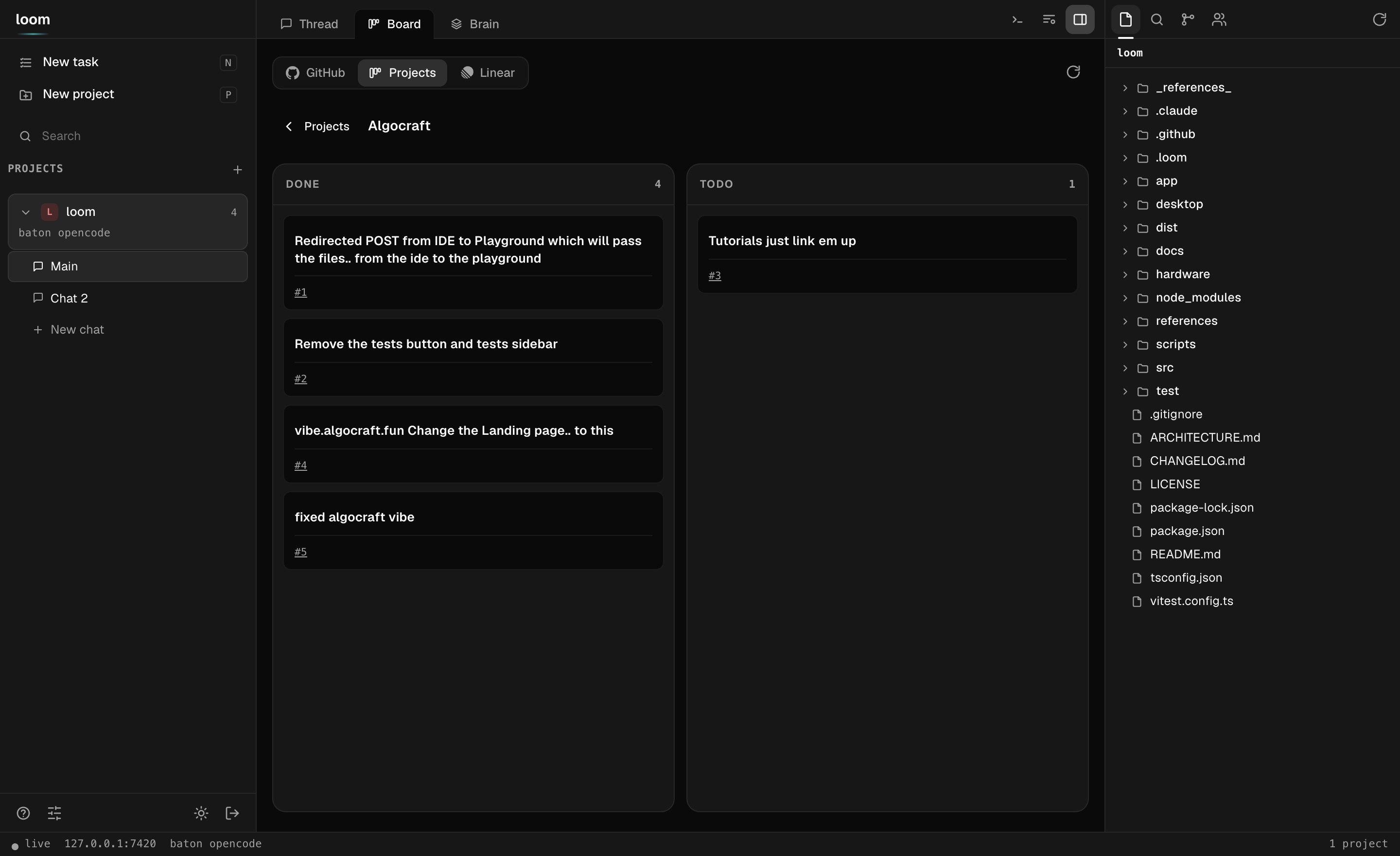Open the Files panel icon
Screen dimensions: 1400x856
coord(1125,20)
